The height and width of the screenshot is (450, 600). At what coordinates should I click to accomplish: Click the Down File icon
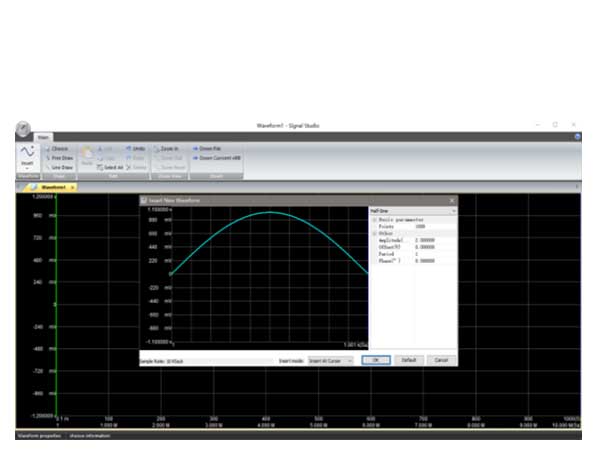pos(208,148)
